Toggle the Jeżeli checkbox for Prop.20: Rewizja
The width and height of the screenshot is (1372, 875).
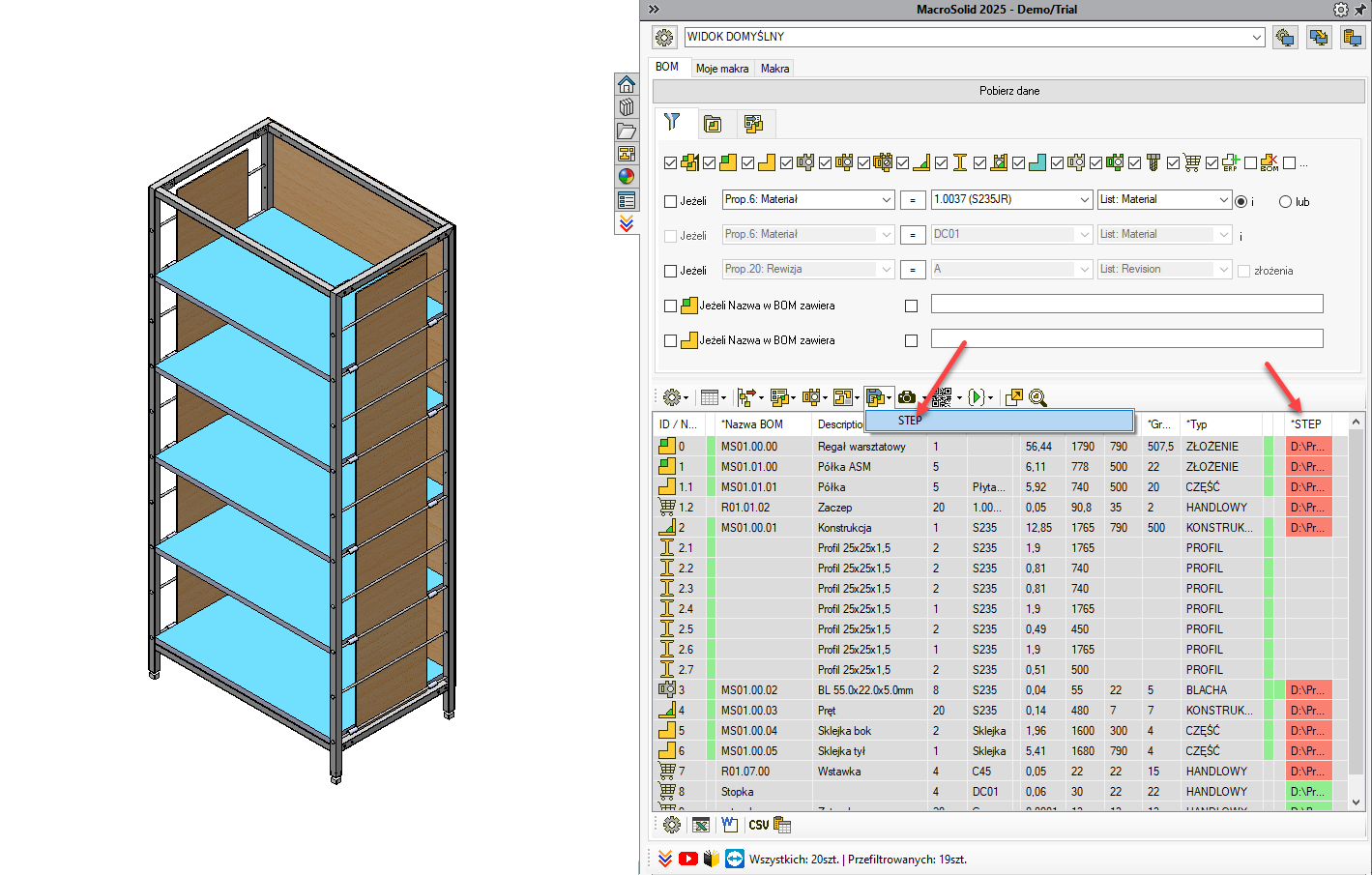670,271
